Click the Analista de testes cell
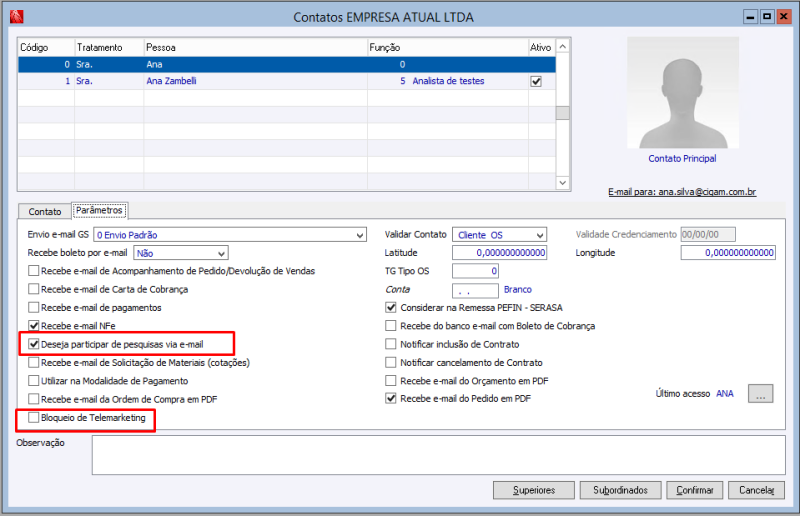Image resolution: width=800 pixels, height=516 pixels. [x=448, y=81]
